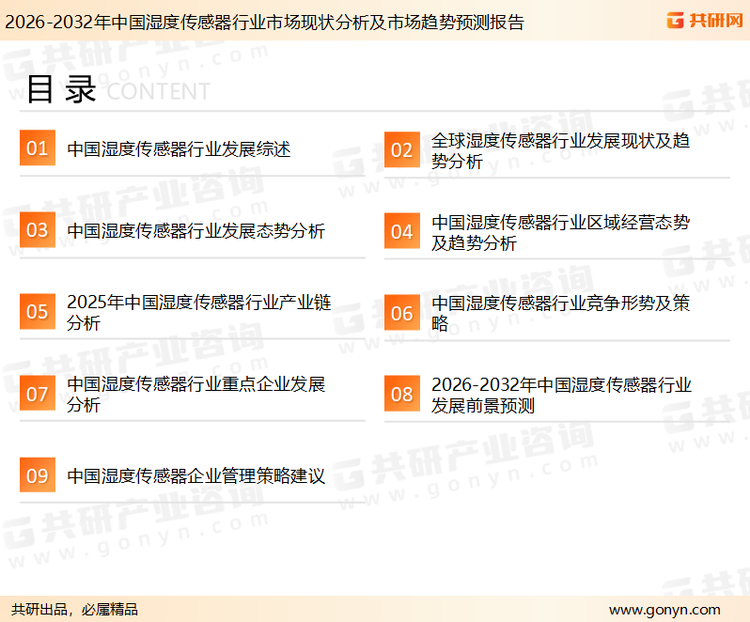This screenshot has width=750, height=622.
Task: Click the 目录 heading
Action: [x=61, y=89]
